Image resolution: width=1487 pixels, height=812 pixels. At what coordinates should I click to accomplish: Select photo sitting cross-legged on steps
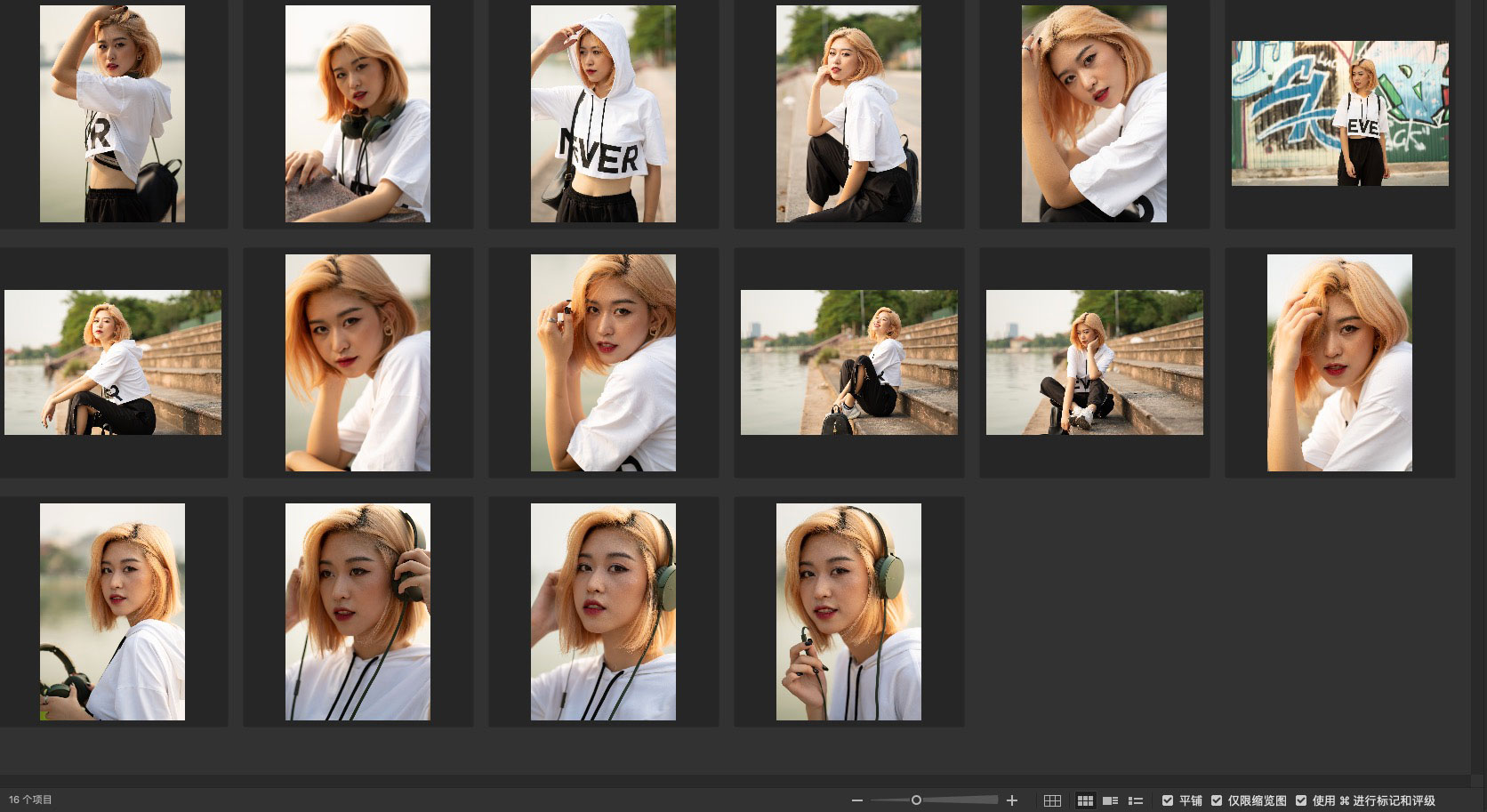click(x=1094, y=363)
